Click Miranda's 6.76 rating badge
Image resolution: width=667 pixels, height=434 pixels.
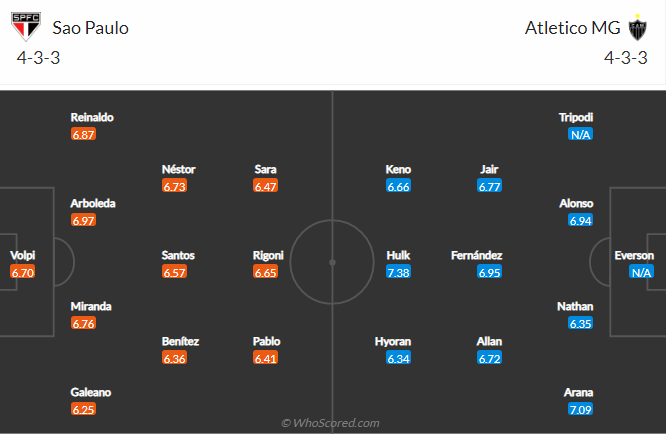[83, 323]
